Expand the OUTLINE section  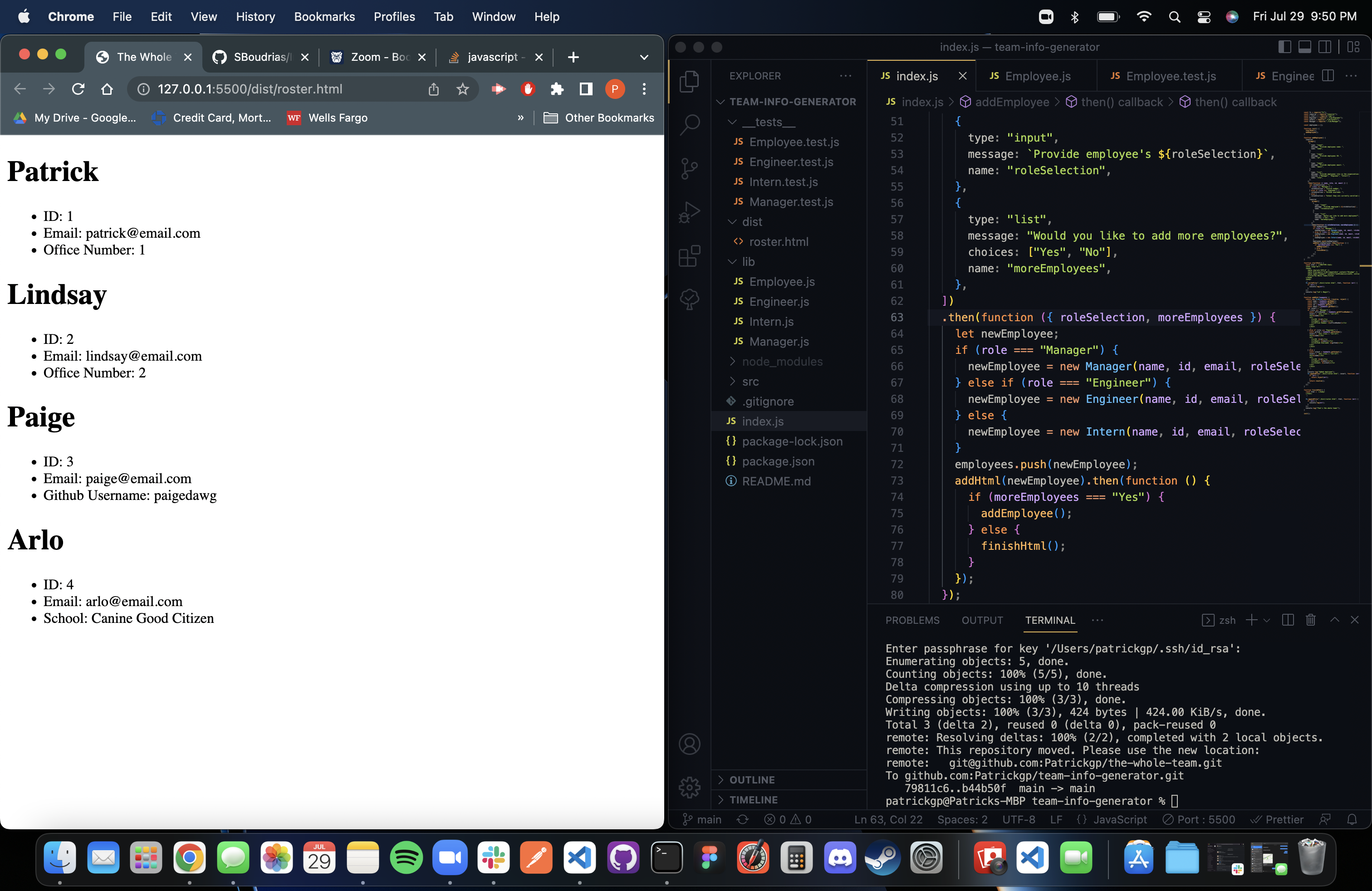click(x=789, y=780)
